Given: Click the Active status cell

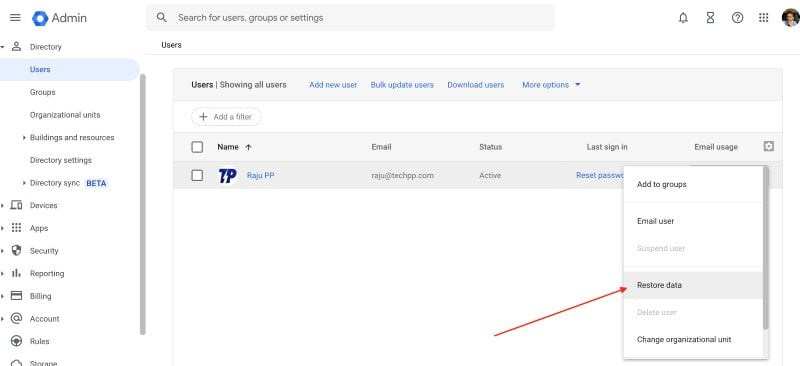Looking at the screenshot, I should point(490,175).
